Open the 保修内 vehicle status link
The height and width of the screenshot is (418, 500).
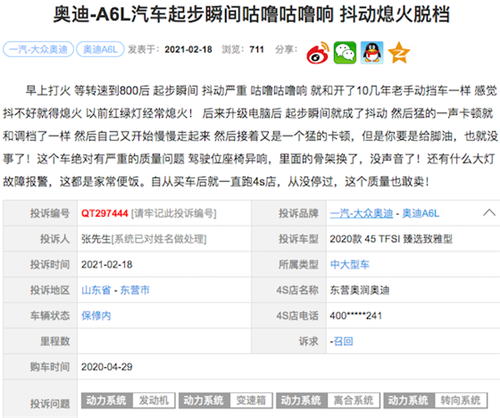[x=96, y=315]
